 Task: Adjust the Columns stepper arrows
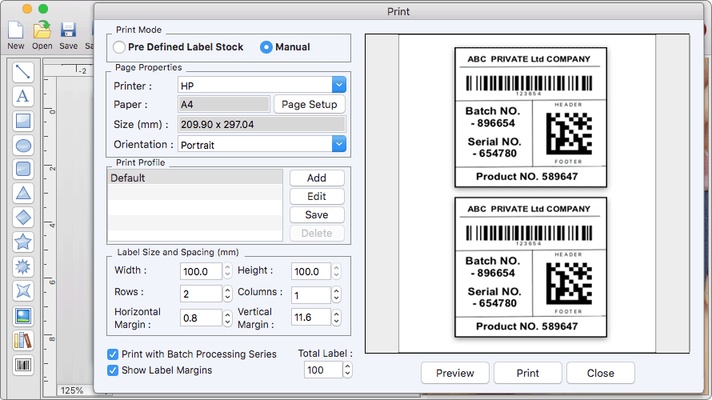pos(336,295)
